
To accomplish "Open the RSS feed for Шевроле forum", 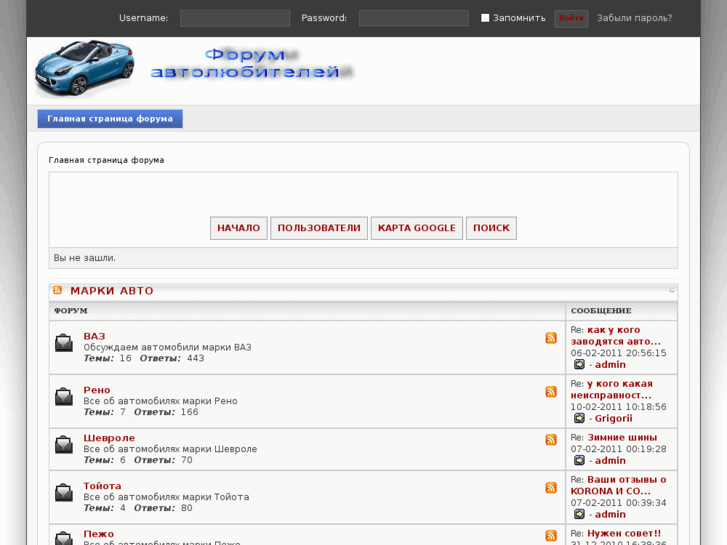I will coord(551,439).
